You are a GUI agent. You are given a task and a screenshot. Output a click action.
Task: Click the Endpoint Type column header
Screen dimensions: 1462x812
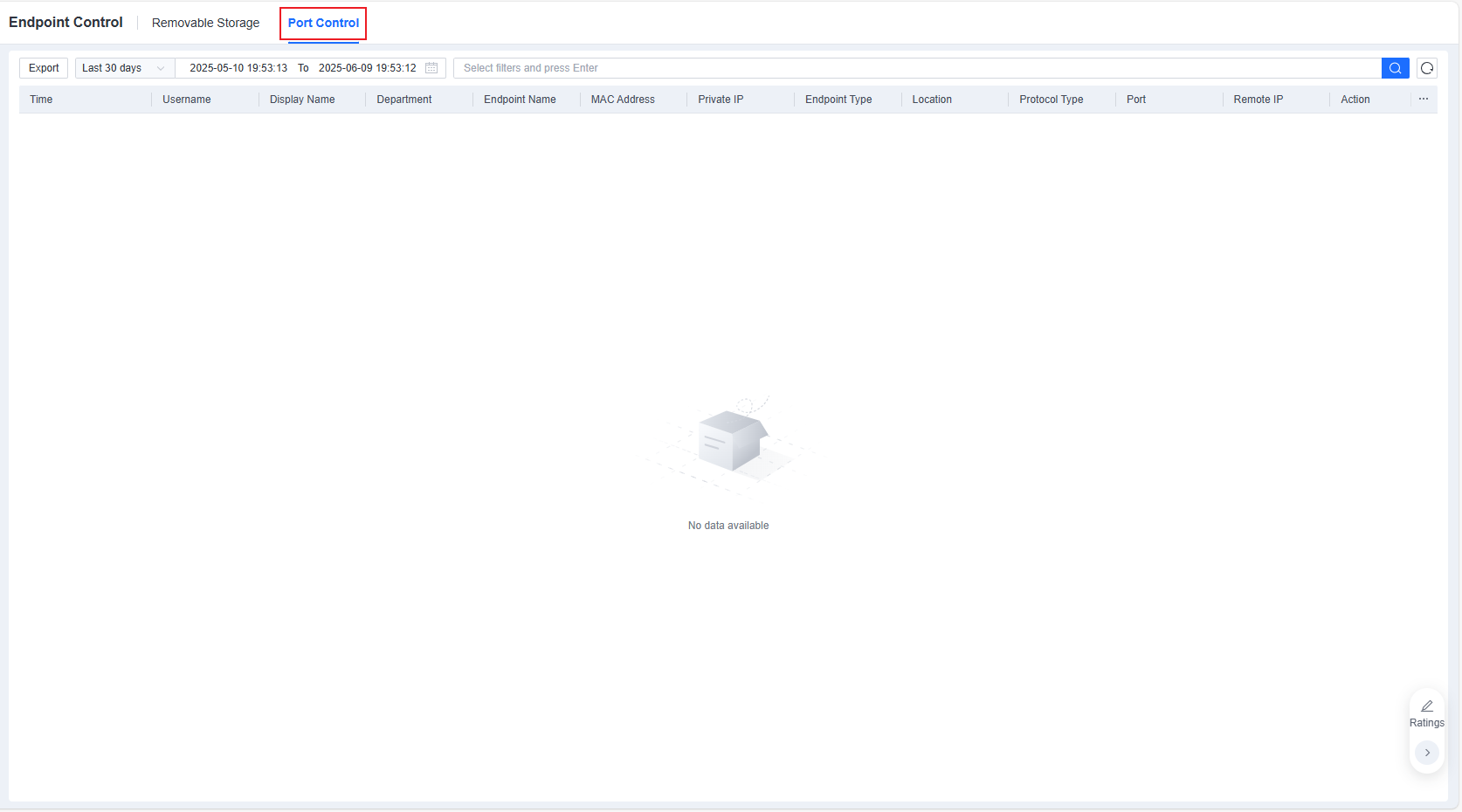(x=838, y=100)
